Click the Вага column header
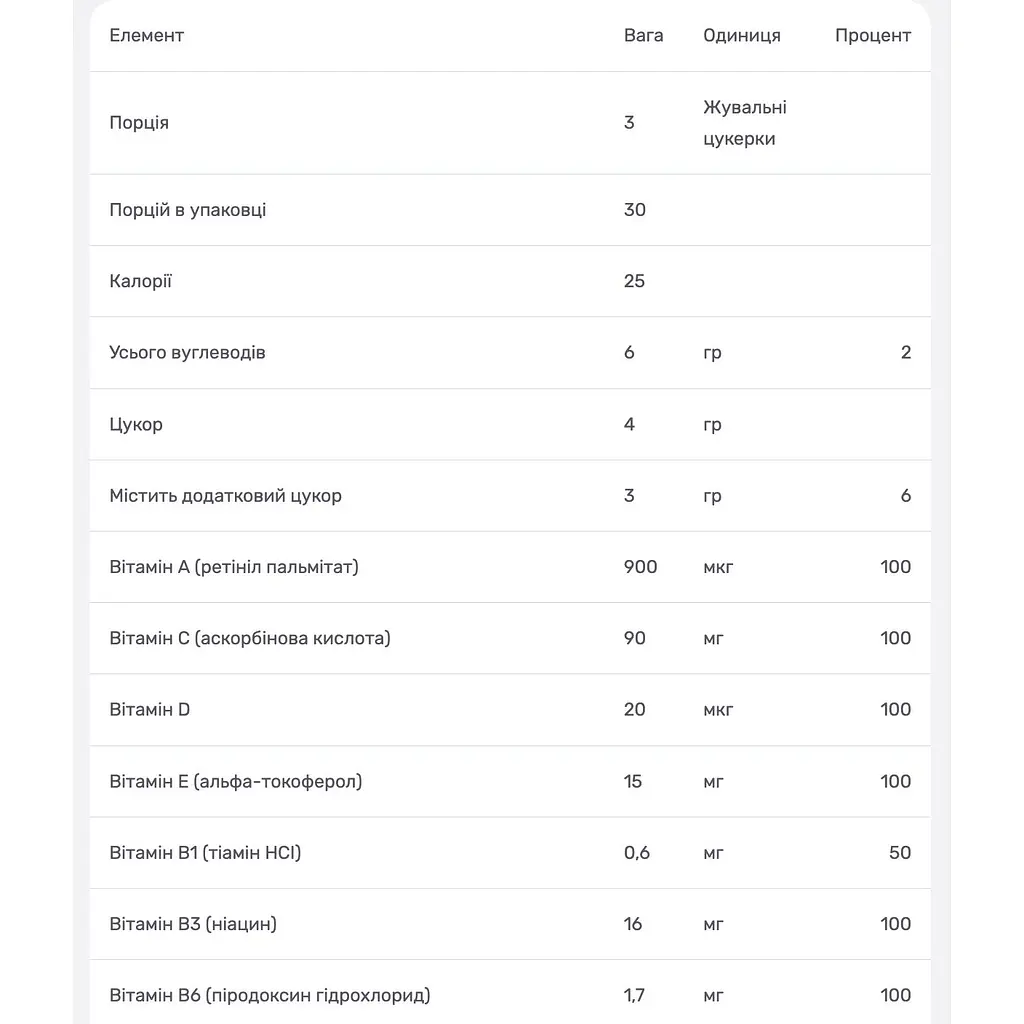 click(643, 35)
